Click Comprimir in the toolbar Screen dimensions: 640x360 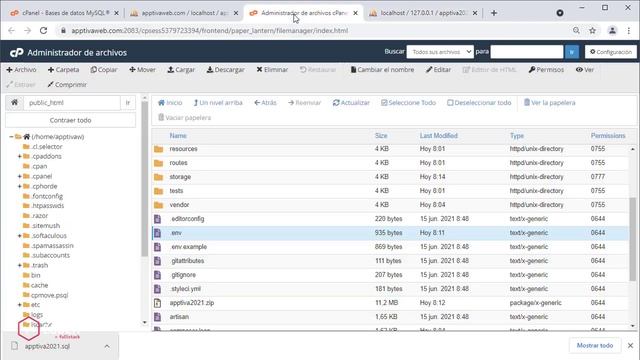(67, 84)
